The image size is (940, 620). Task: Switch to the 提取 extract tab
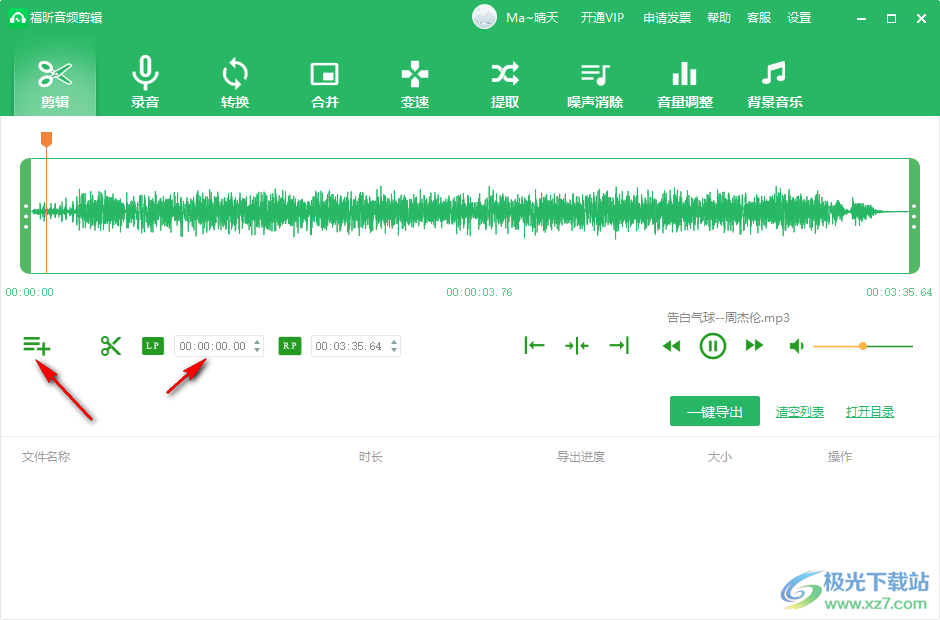click(504, 84)
